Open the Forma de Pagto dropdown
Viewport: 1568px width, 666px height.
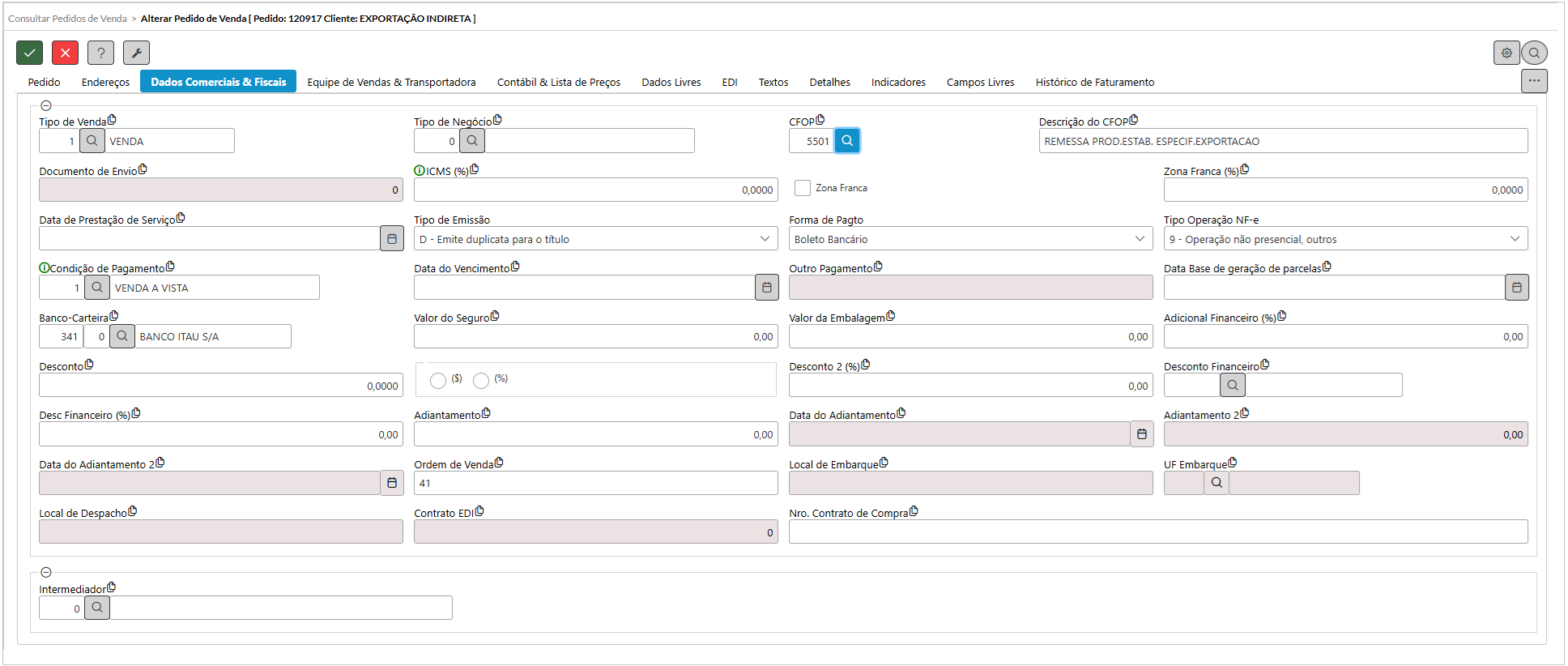click(x=971, y=239)
